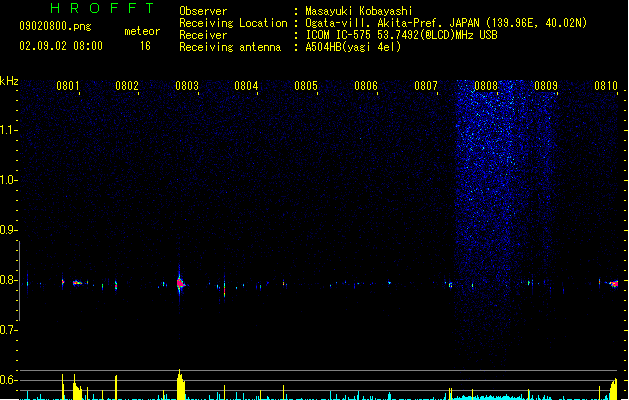Click the observer name Masayuki Kobayashi
This screenshot has width=629, height=400.
(359, 11)
